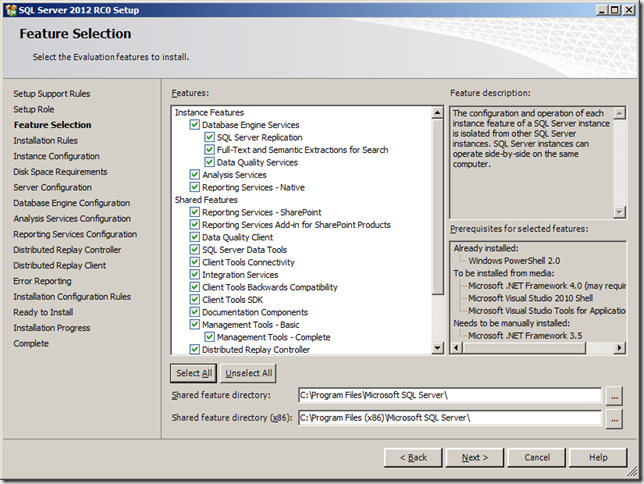Screen dimensions: 644x484
Task: Click the Shared feature directory path field
Action: (x=450, y=395)
